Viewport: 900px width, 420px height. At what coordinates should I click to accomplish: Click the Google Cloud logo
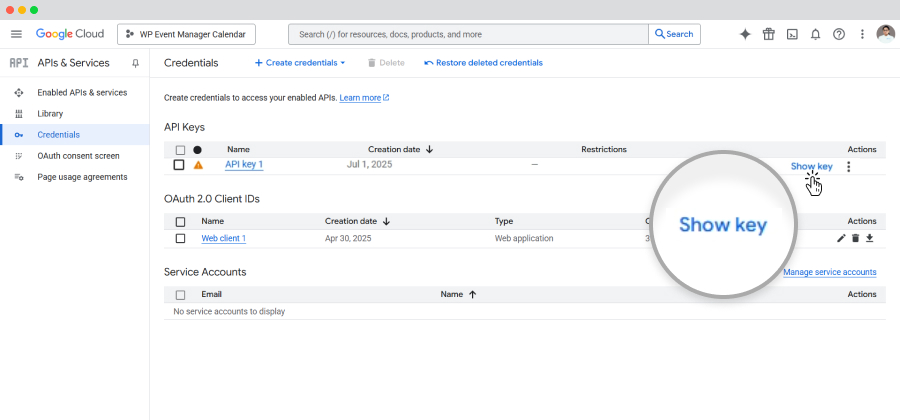pyautogui.click(x=69, y=34)
